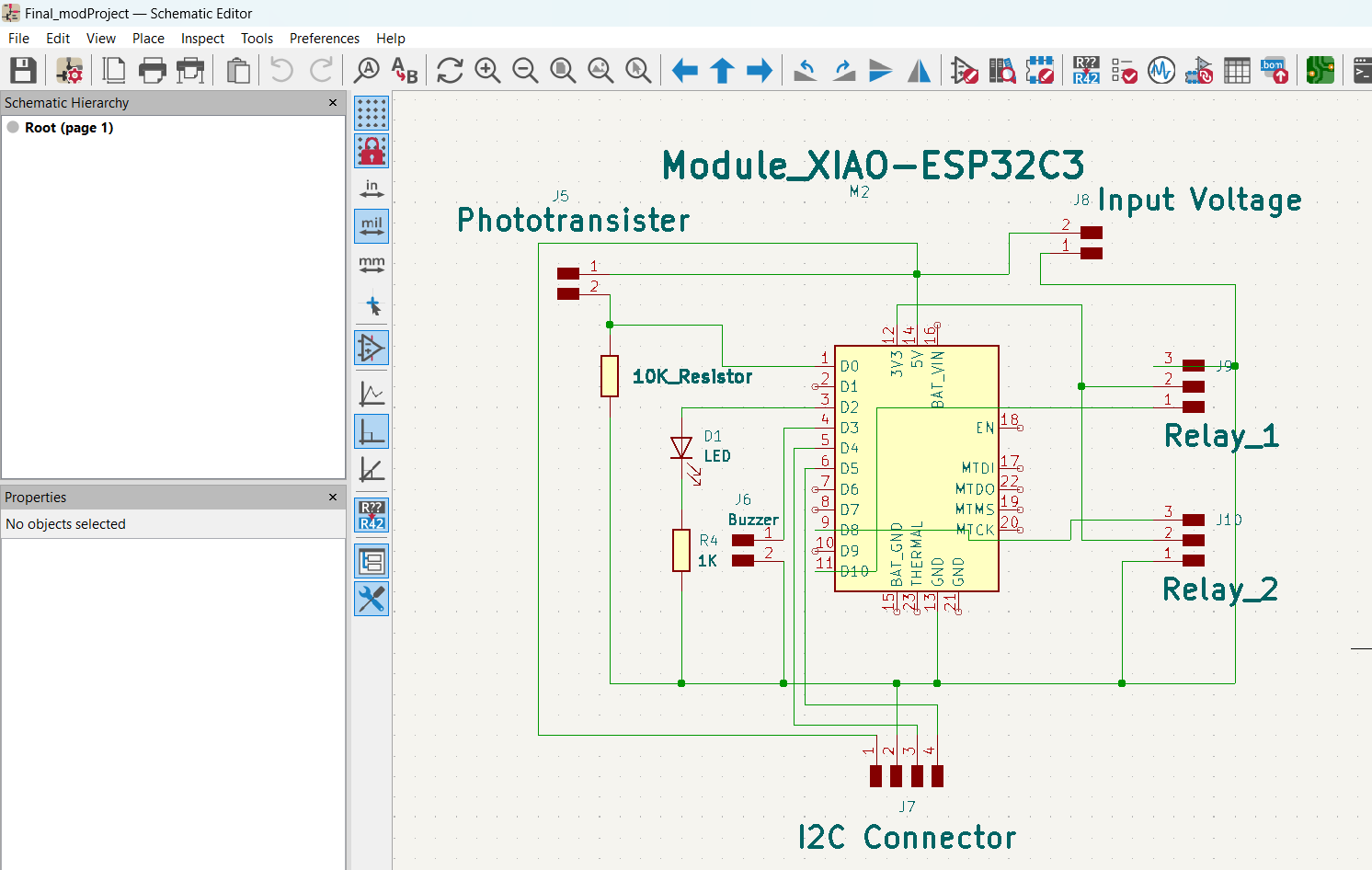
Task: Close the Properties panel
Action: 333,498
